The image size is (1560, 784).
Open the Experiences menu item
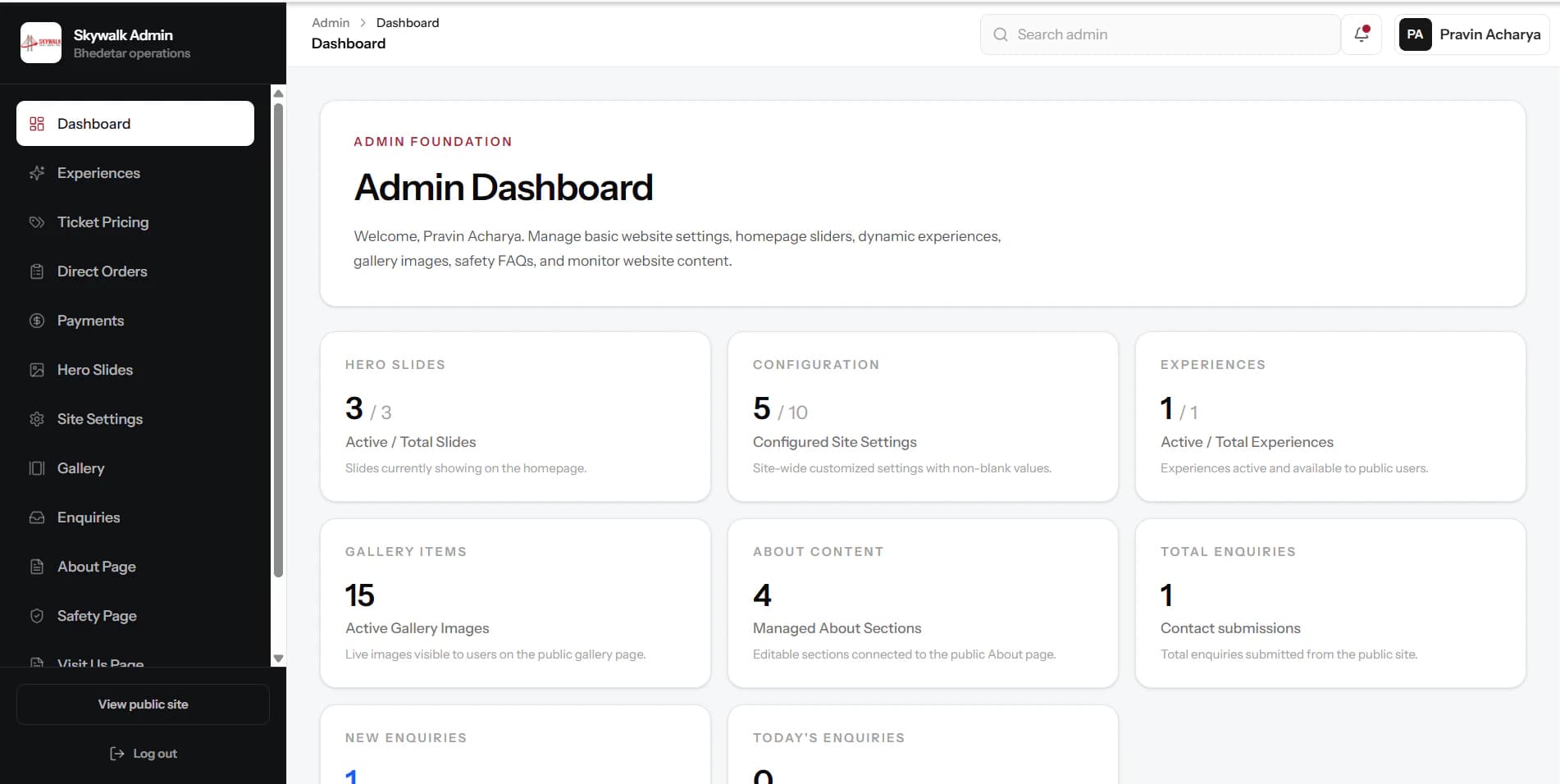point(135,173)
